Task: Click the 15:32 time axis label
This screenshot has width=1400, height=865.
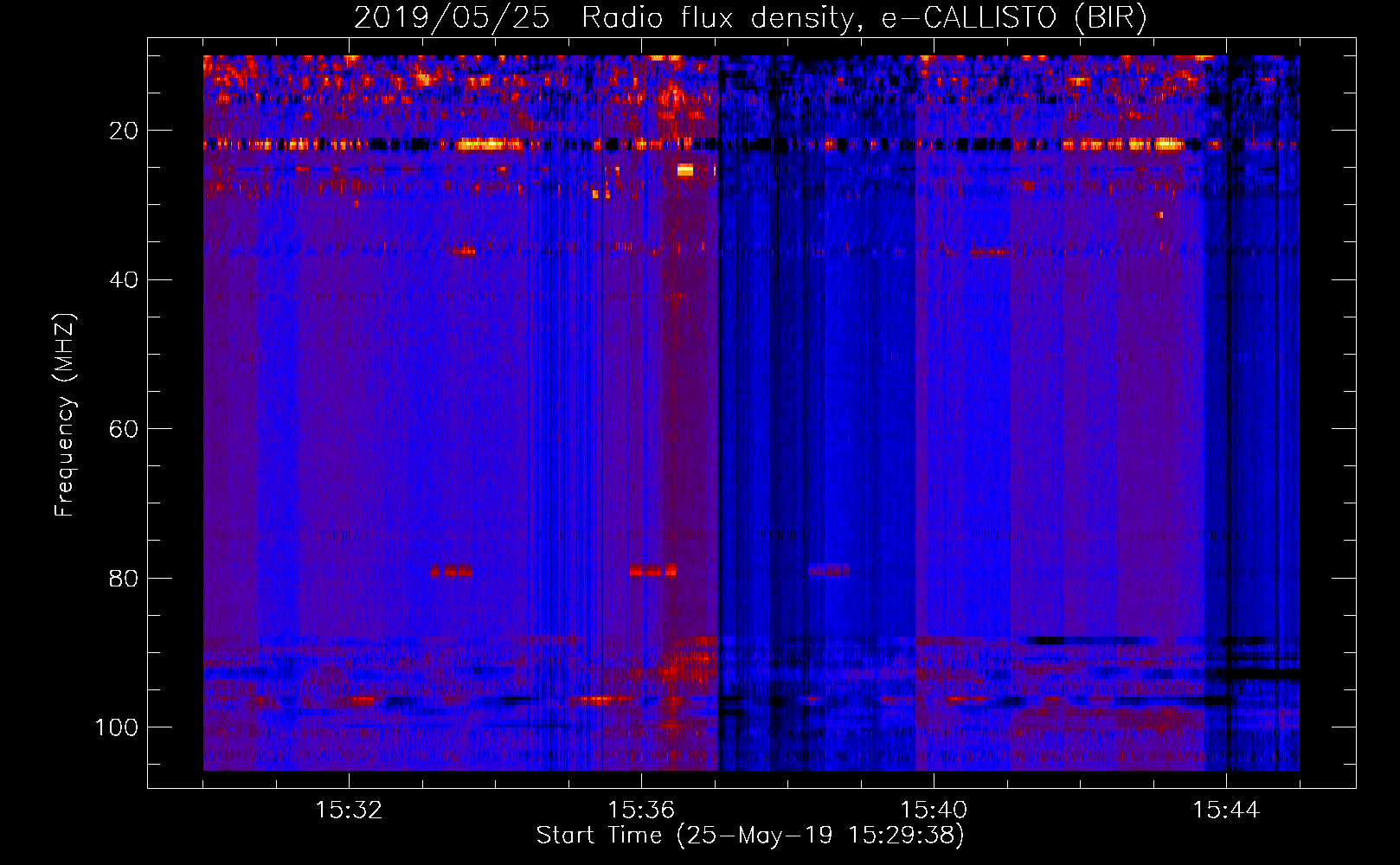Action: coord(349,811)
